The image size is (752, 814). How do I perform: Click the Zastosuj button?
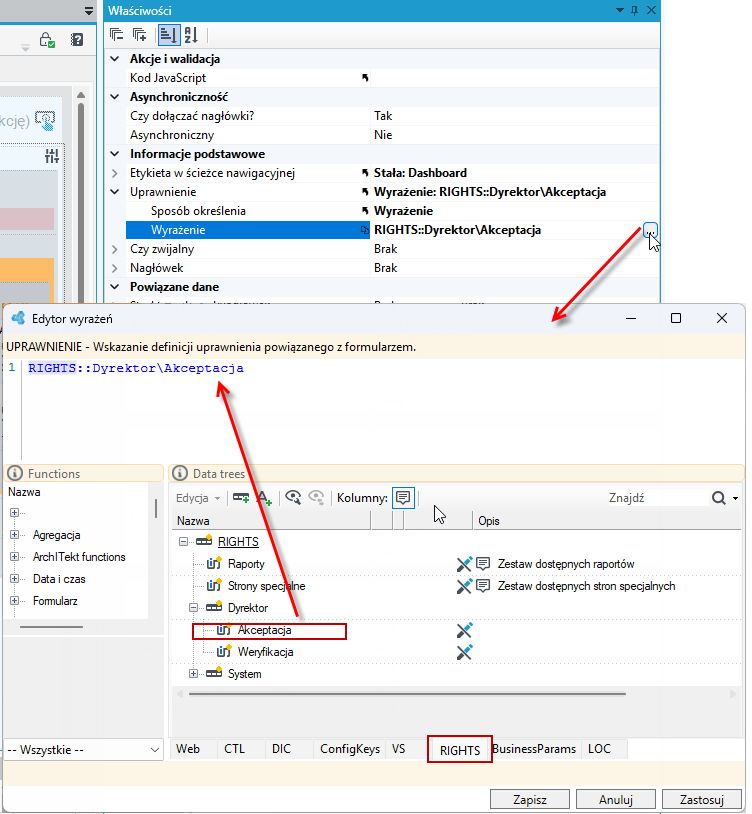[702, 799]
